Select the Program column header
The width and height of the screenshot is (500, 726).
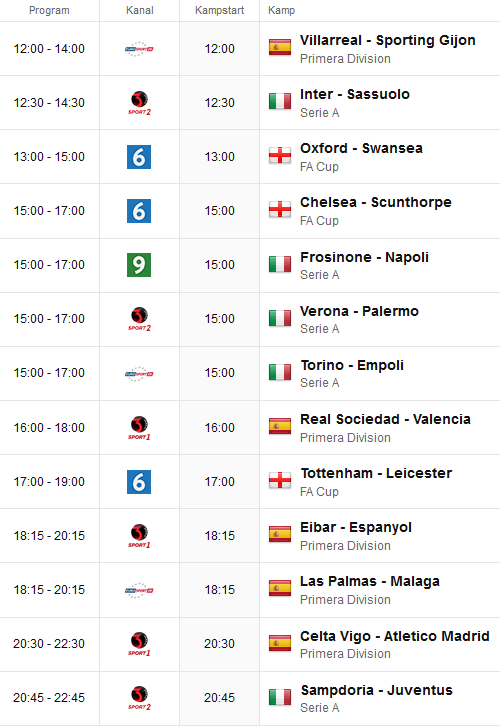coord(49,10)
